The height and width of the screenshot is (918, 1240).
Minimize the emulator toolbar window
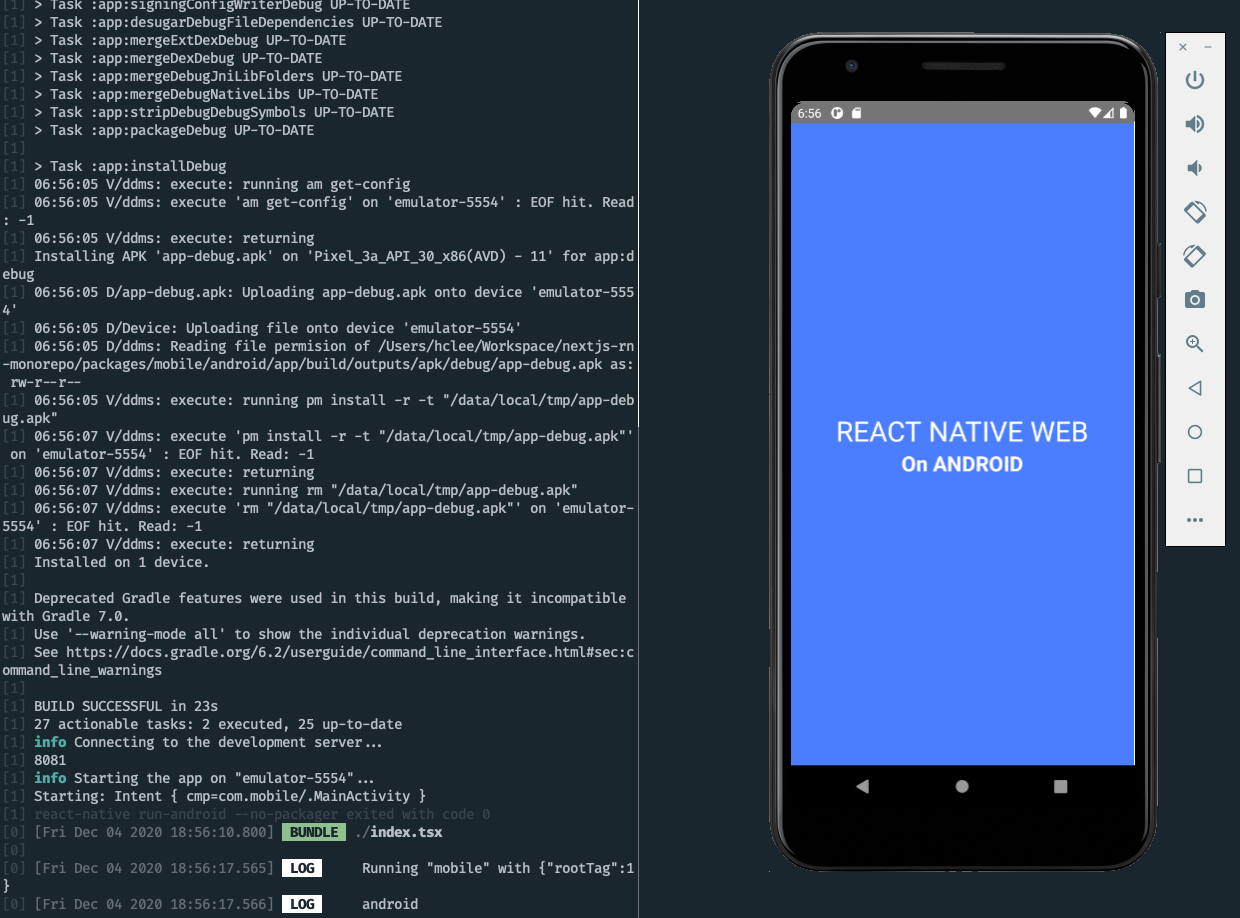click(1207, 47)
